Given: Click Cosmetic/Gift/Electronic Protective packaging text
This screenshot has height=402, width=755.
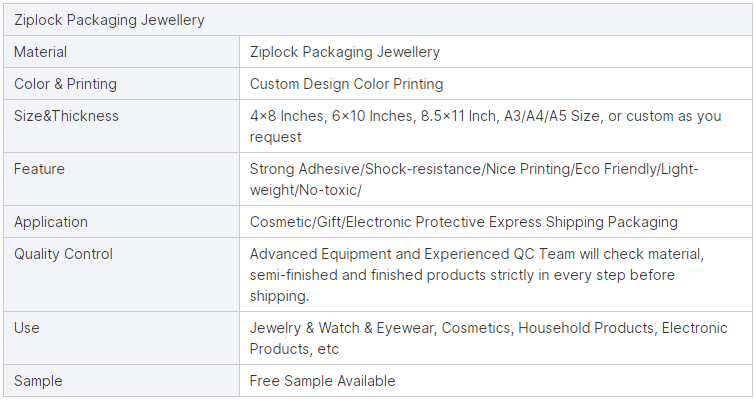Looking at the screenshot, I should click(x=463, y=222).
